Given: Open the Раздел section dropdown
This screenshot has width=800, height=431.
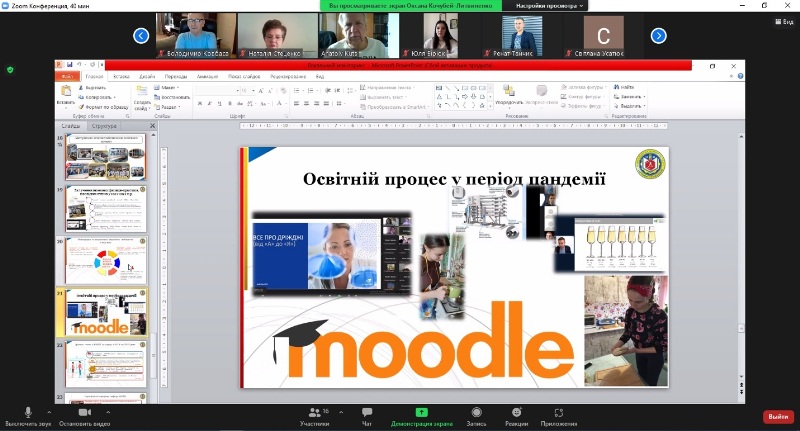Looking at the screenshot, I should tap(167, 107).
